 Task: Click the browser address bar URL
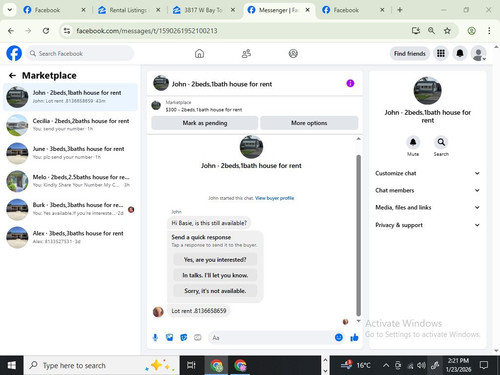coord(147,31)
